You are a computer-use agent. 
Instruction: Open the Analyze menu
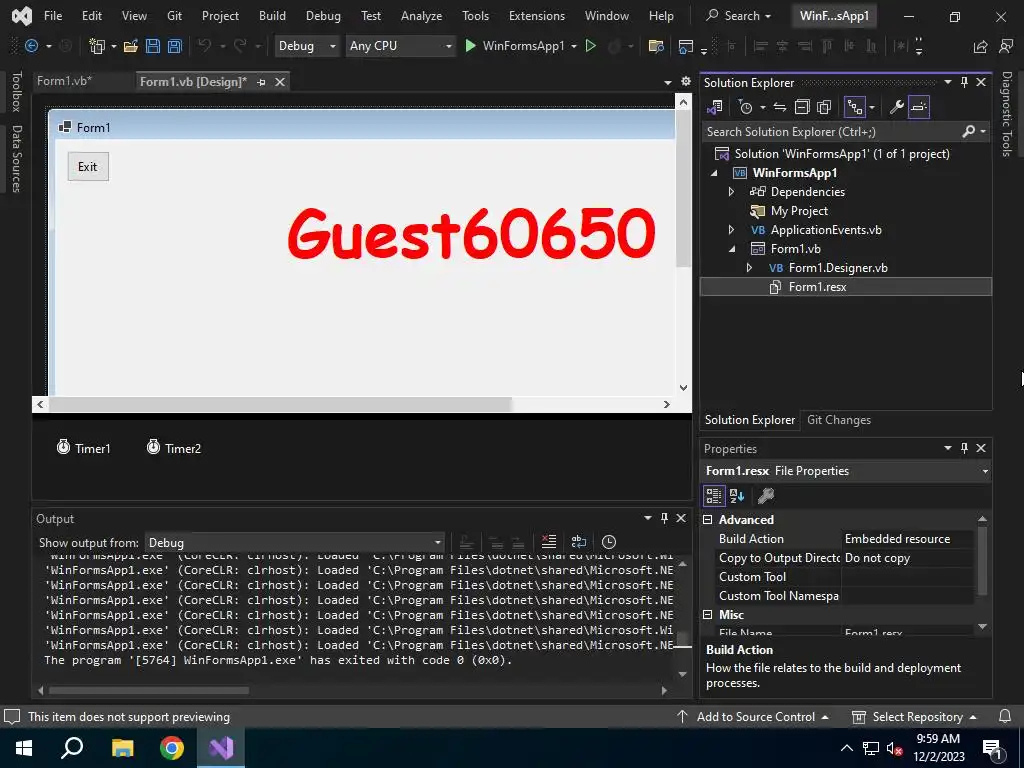421,16
